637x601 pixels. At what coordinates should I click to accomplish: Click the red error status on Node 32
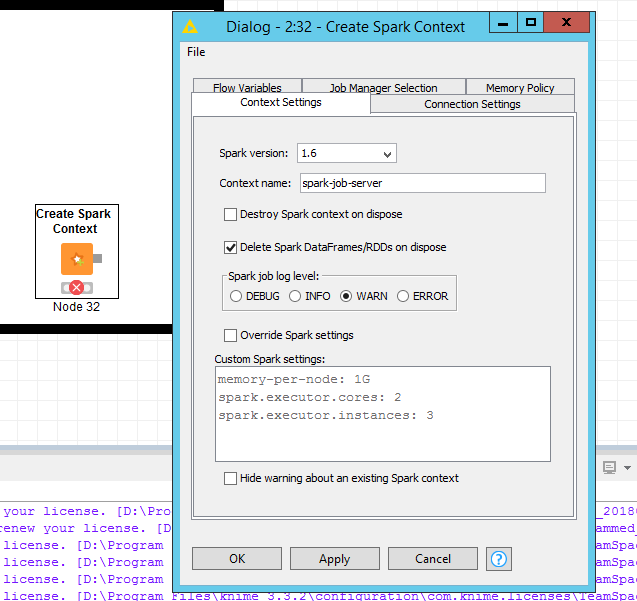coord(76,288)
